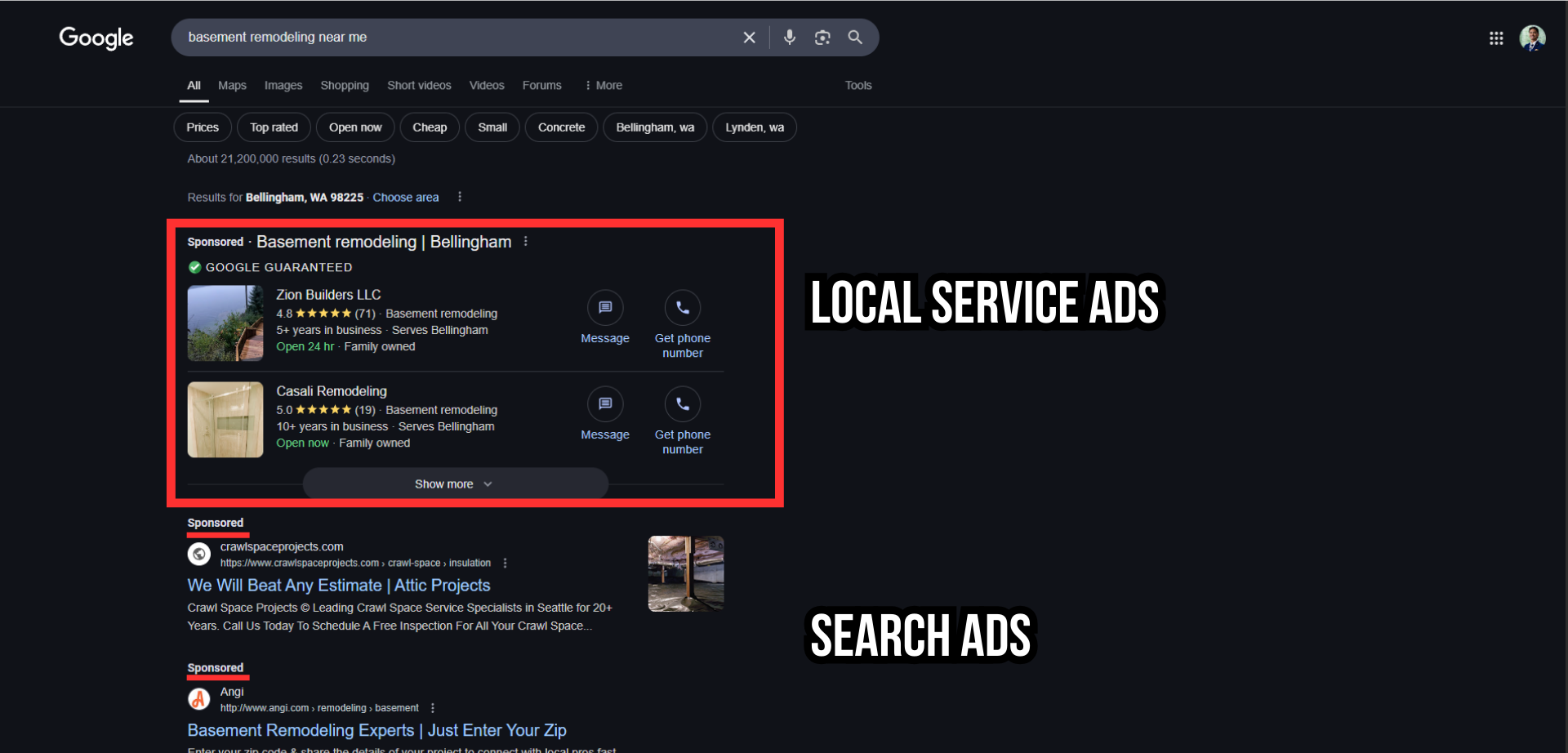The image size is (1568, 753).
Task: Apply the Concrete filter chip
Action: [x=561, y=127]
